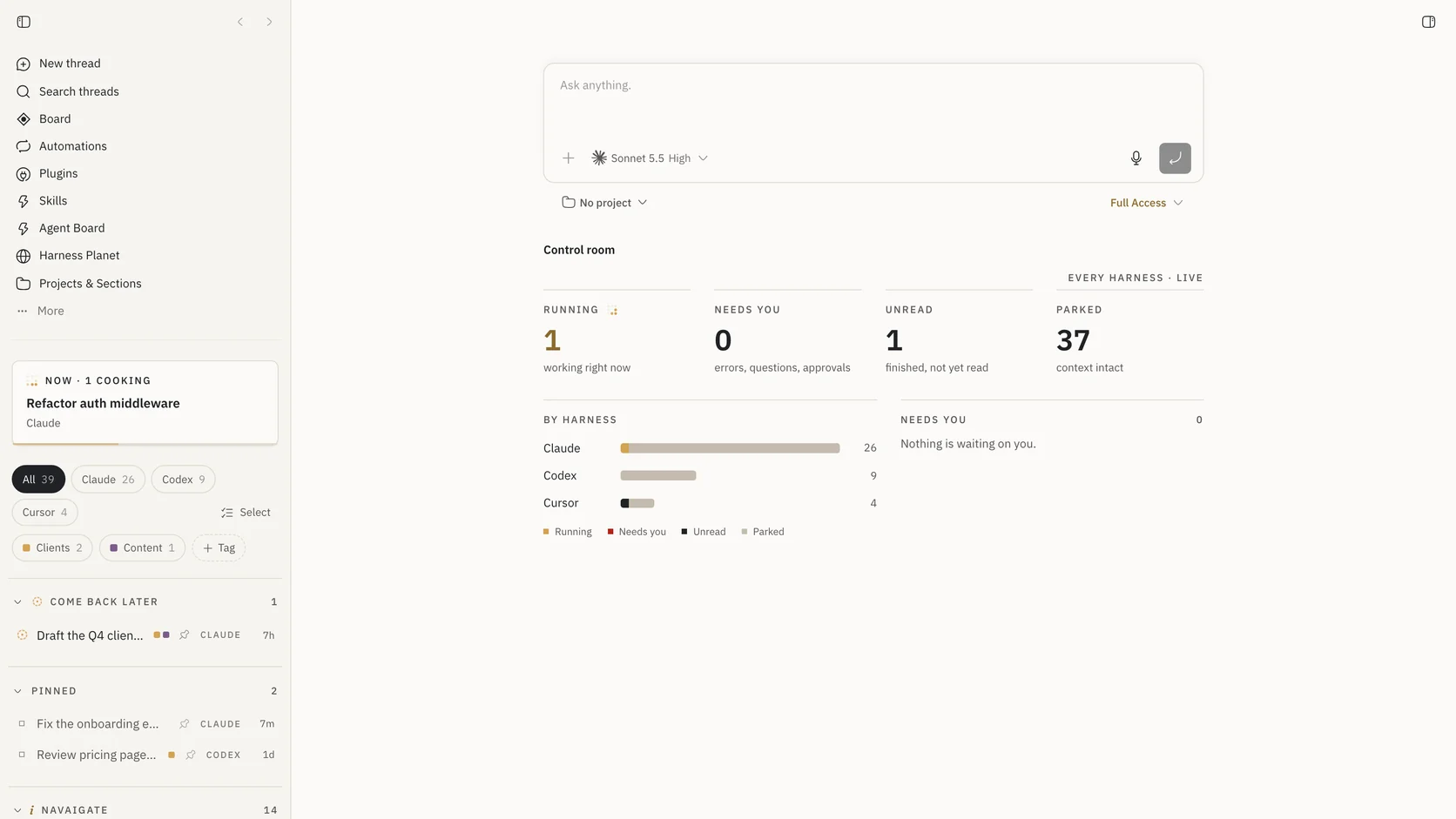Click the send message arrow button
The image size is (1456, 819).
(1175, 158)
